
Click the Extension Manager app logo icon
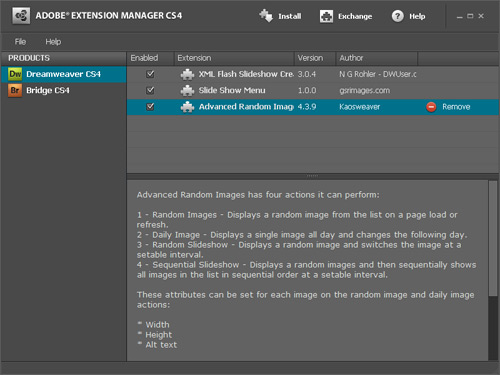21,16
